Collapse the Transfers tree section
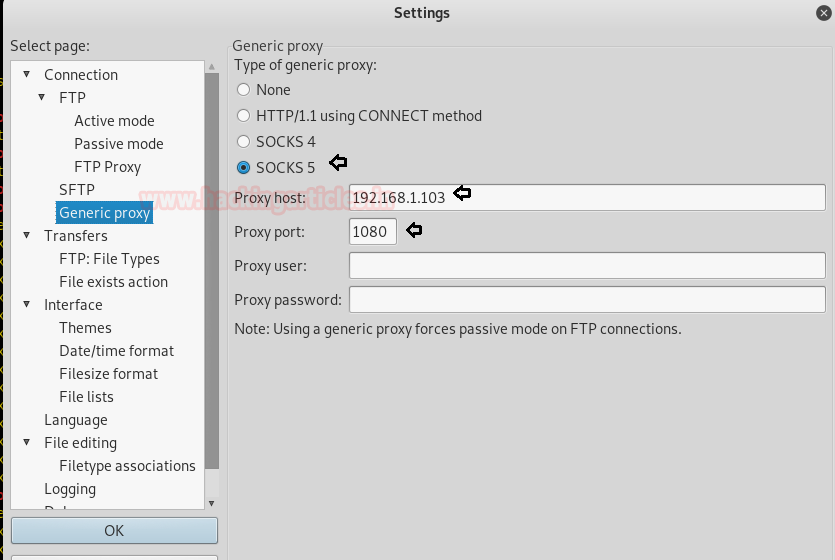835x560 pixels. pos(27,236)
